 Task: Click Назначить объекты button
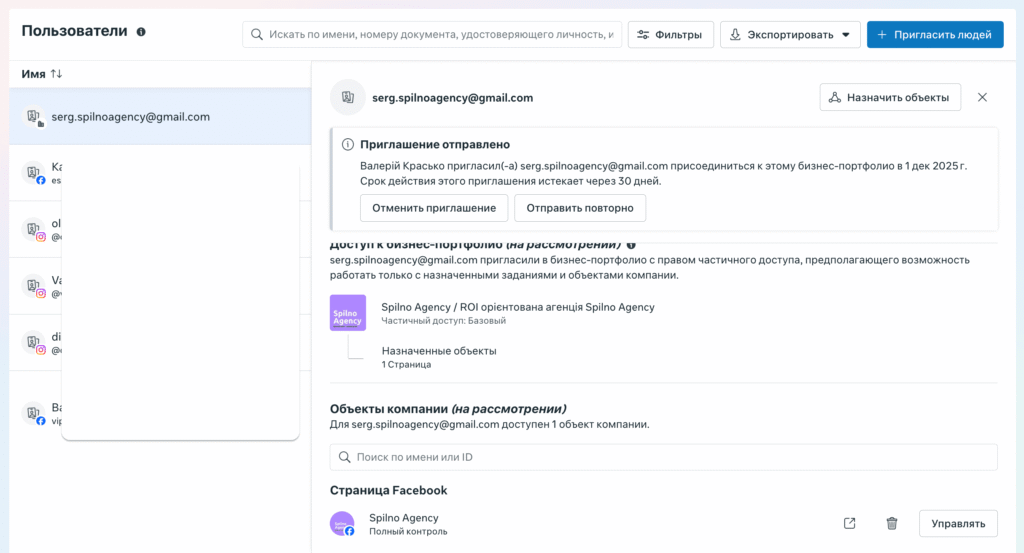pyautogui.click(x=890, y=97)
